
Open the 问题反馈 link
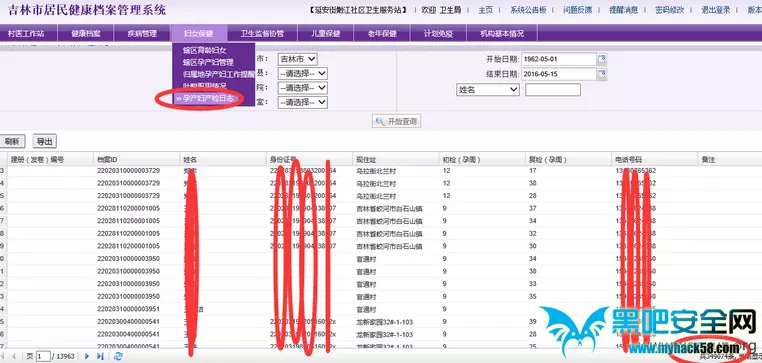578,10
